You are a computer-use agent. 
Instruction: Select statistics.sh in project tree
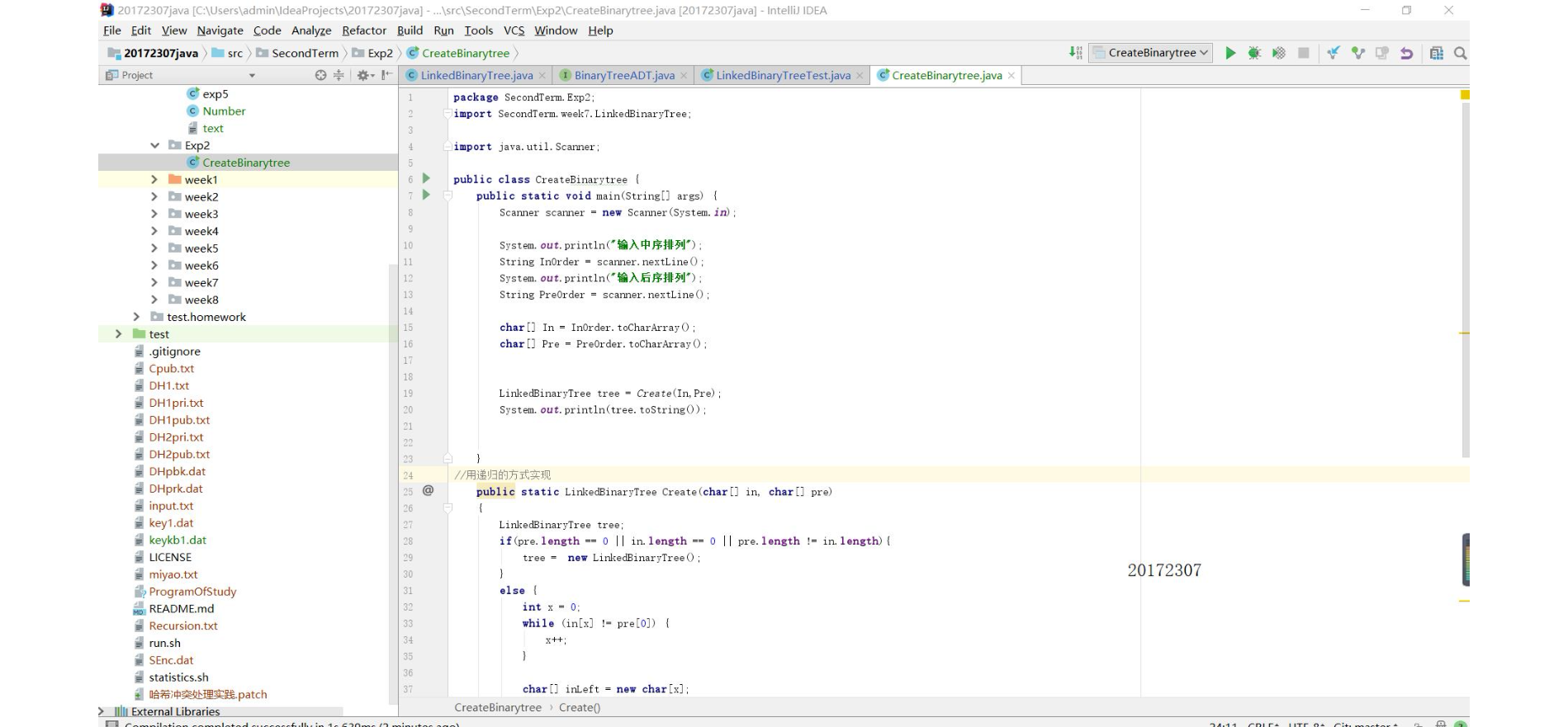(178, 677)
